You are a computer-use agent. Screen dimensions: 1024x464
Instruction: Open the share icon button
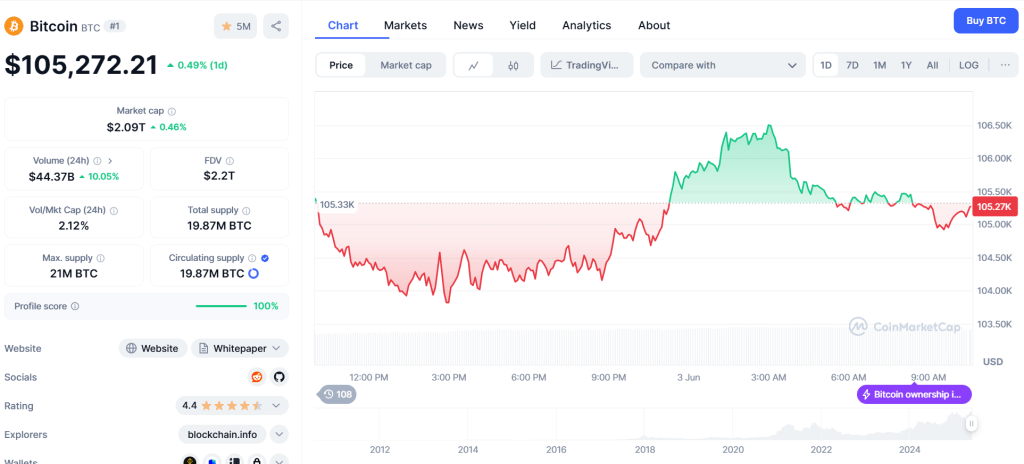(276, 26)
